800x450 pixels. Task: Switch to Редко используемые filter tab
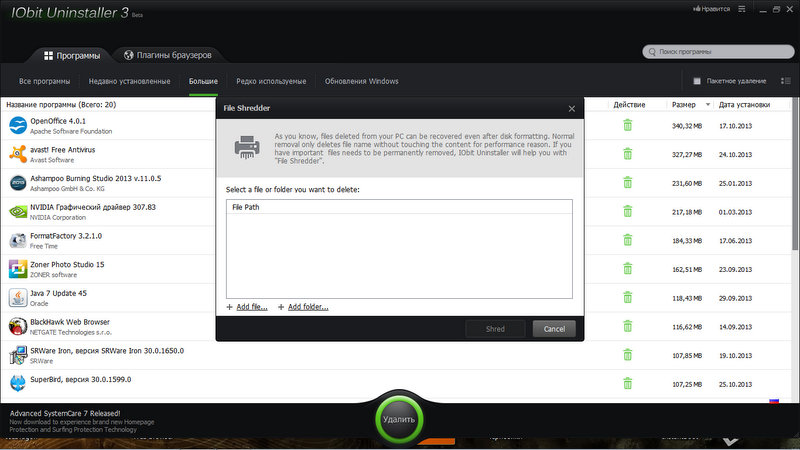[x=271, y=81]
